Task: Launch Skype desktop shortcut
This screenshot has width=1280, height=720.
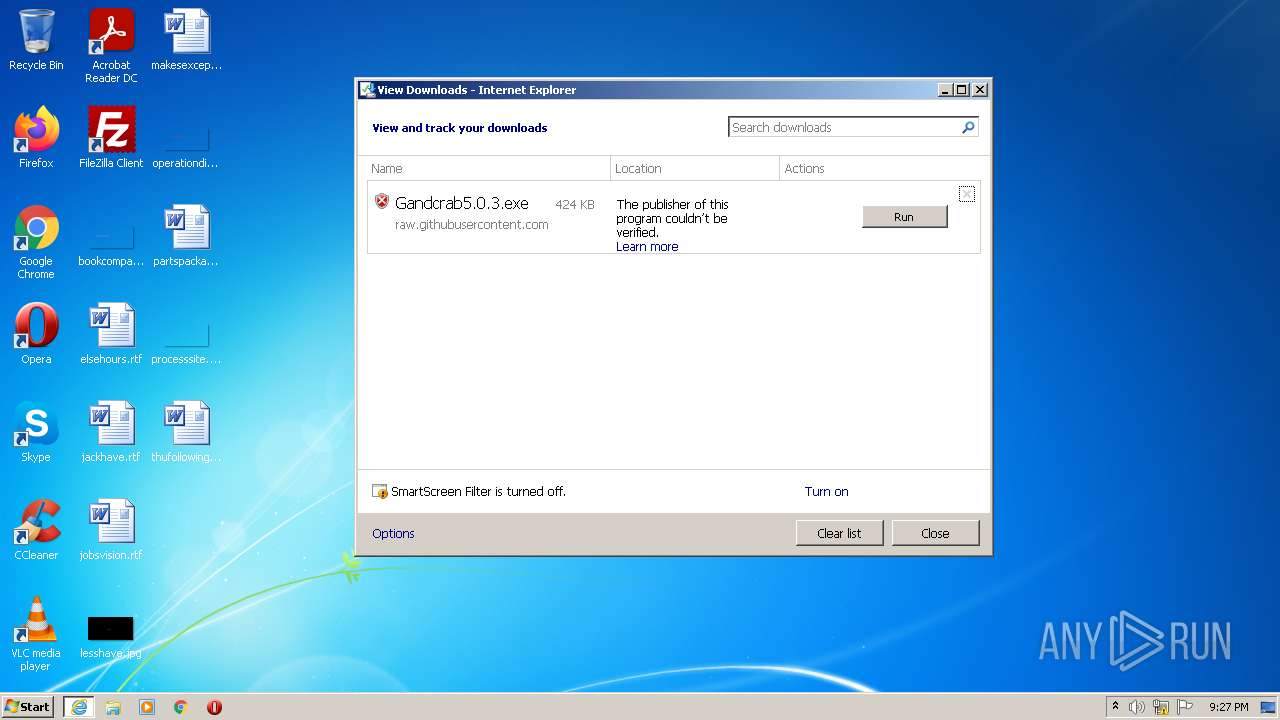Action: click(36, 432)
